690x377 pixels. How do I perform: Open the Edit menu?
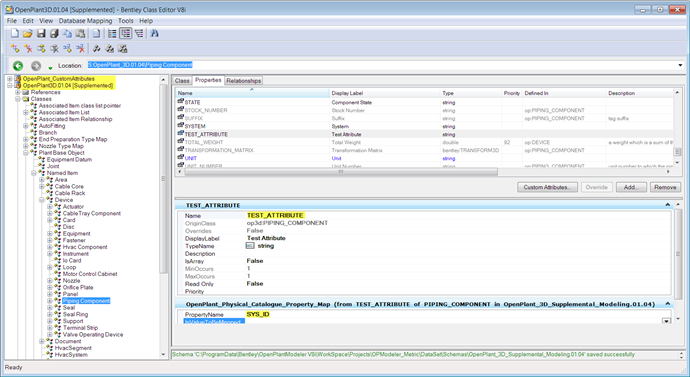pyautogui.click(x=28, y=21)
